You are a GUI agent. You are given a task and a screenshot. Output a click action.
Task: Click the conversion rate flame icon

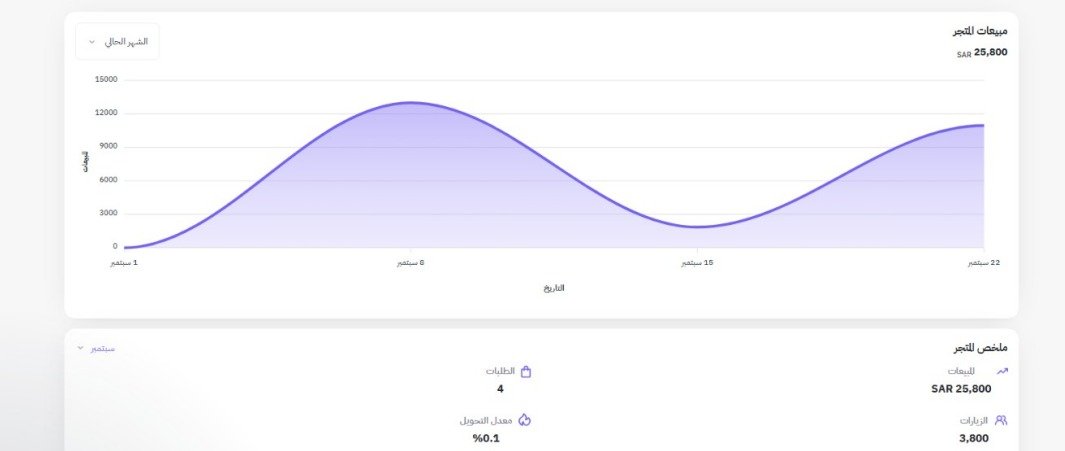[x=524, y=420]
